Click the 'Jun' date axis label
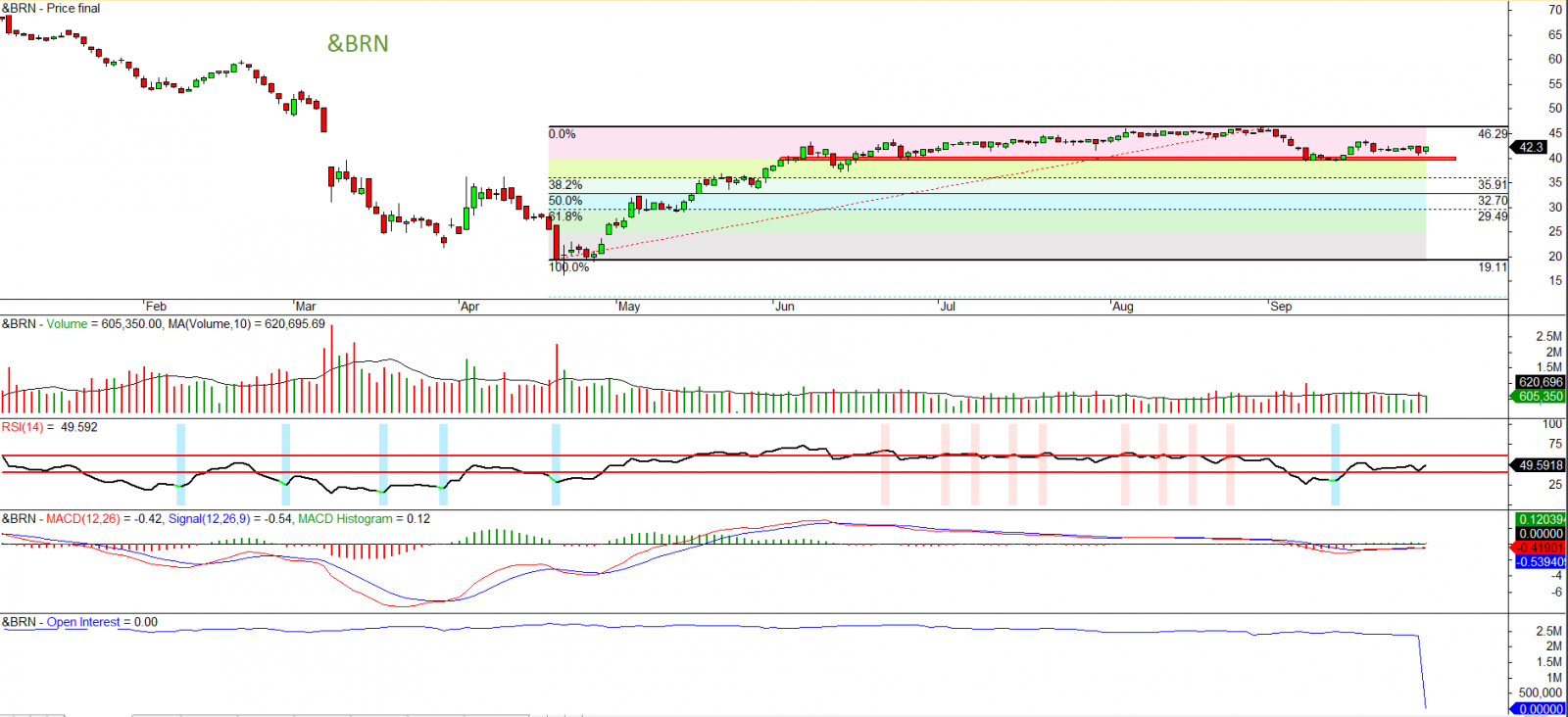This screenshot has height=717, width=1568. [x=785, y=307]
